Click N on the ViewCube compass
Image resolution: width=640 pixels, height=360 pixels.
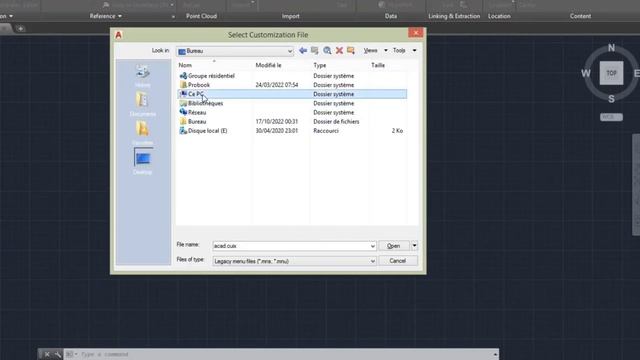[611, 48]
